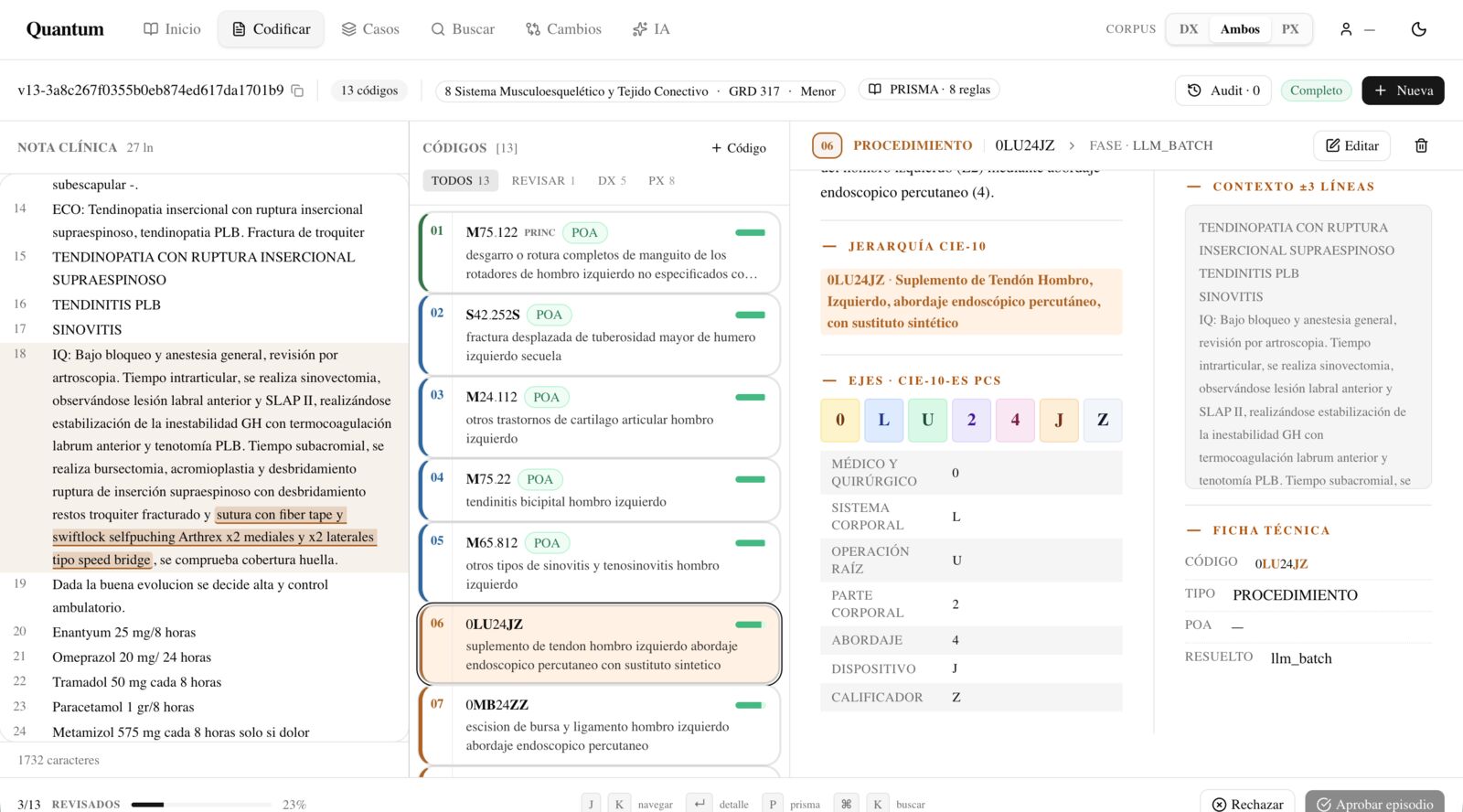Select axis tile 0
Viewport: 1463px width, 812px height.
pyautogui.click(x=839, y=420)
